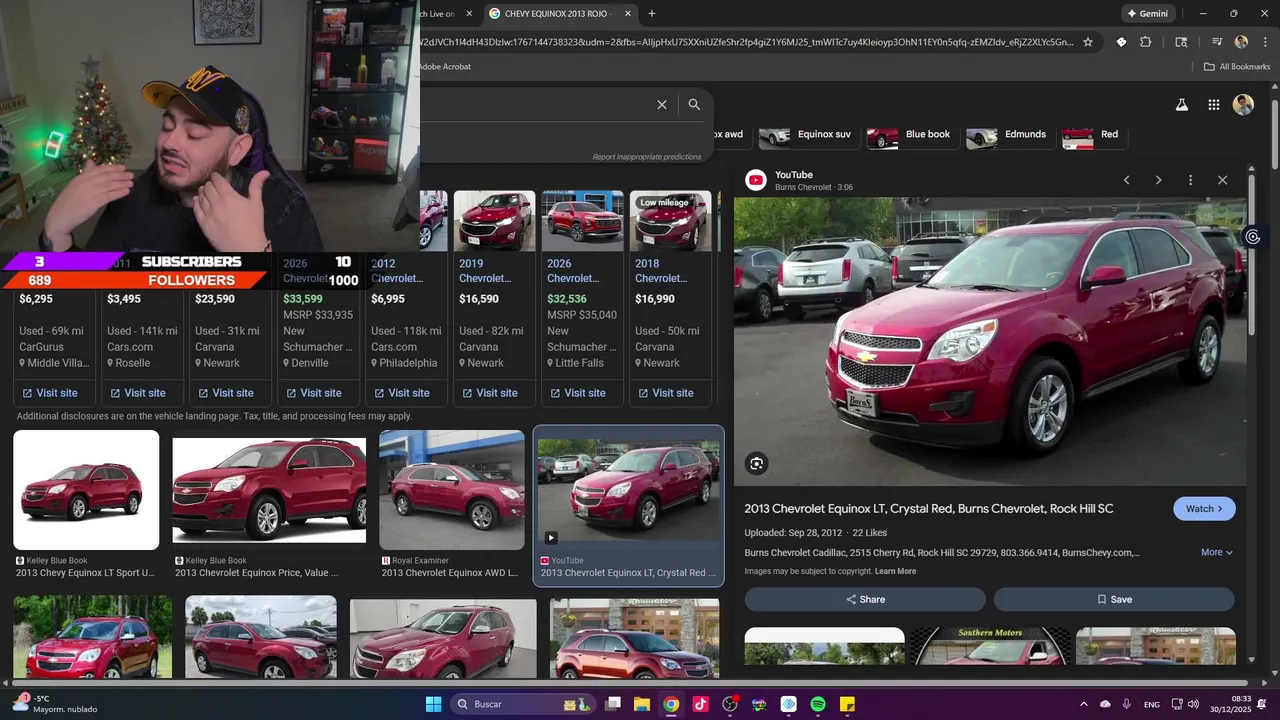The height and width of the screenshot is (720, 1280).
Task: Click the browser address bar URL
Action: click(745, 42)
